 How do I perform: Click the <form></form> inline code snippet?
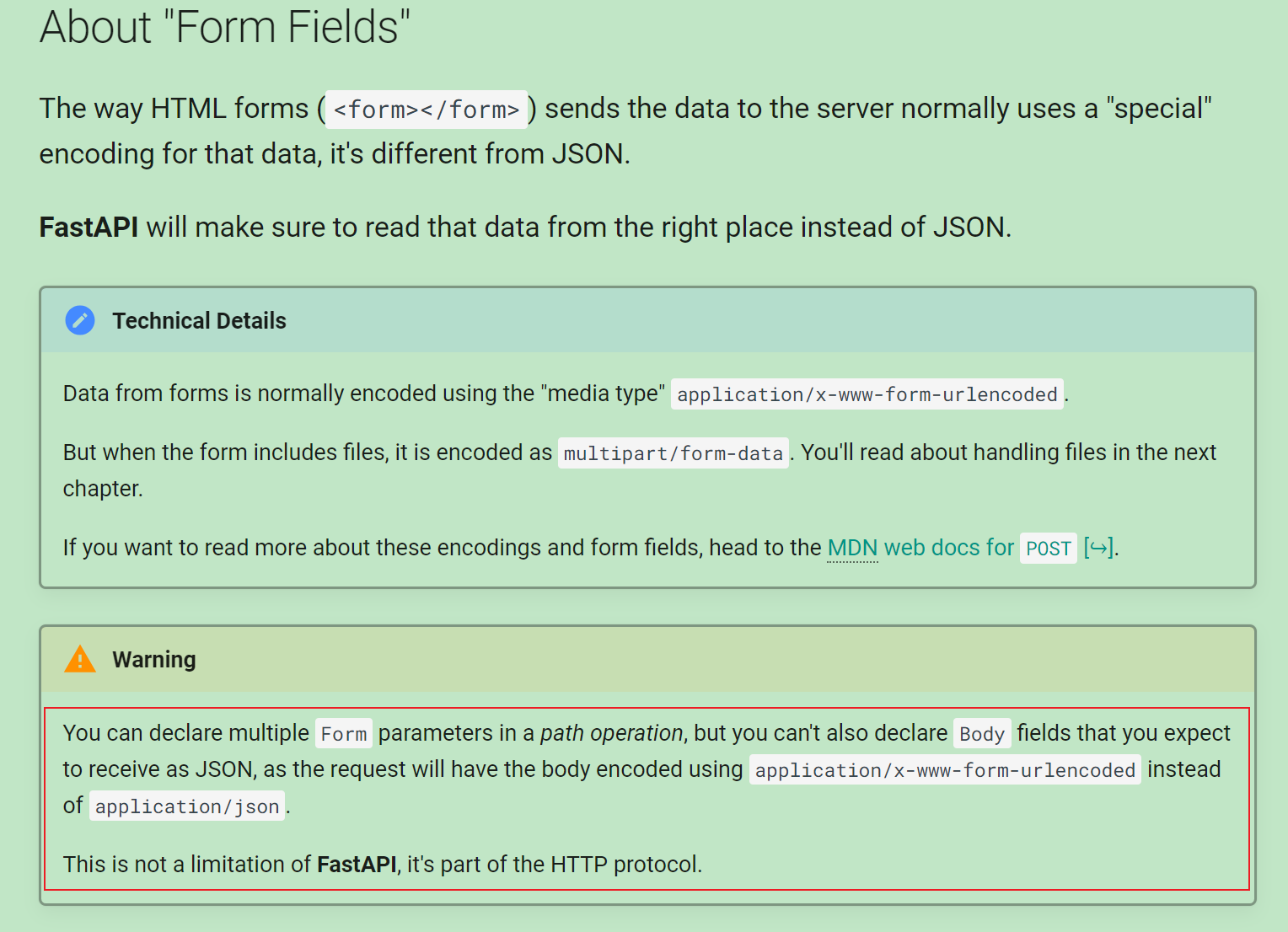427,110
